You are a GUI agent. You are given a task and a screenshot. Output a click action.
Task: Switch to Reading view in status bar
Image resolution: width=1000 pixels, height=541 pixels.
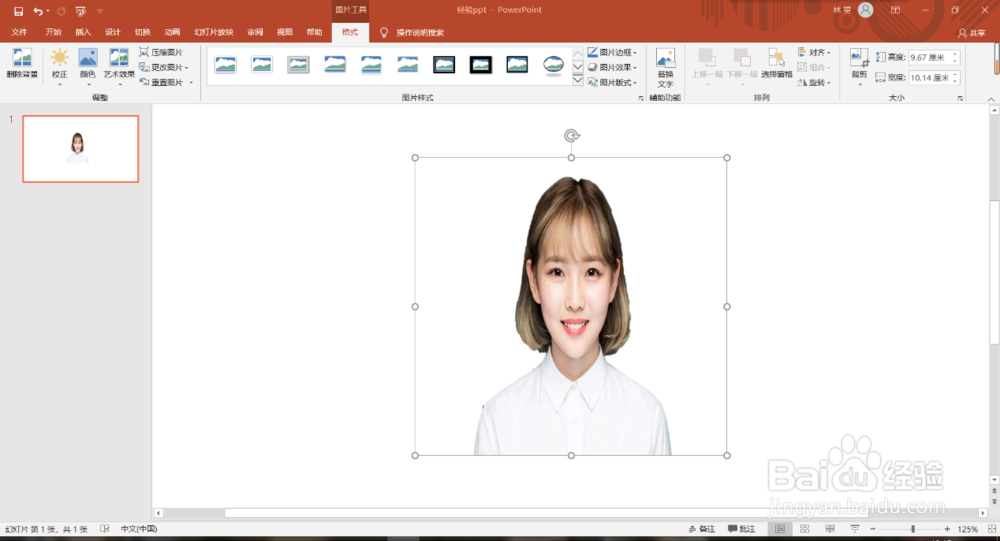tap(829, 529)
